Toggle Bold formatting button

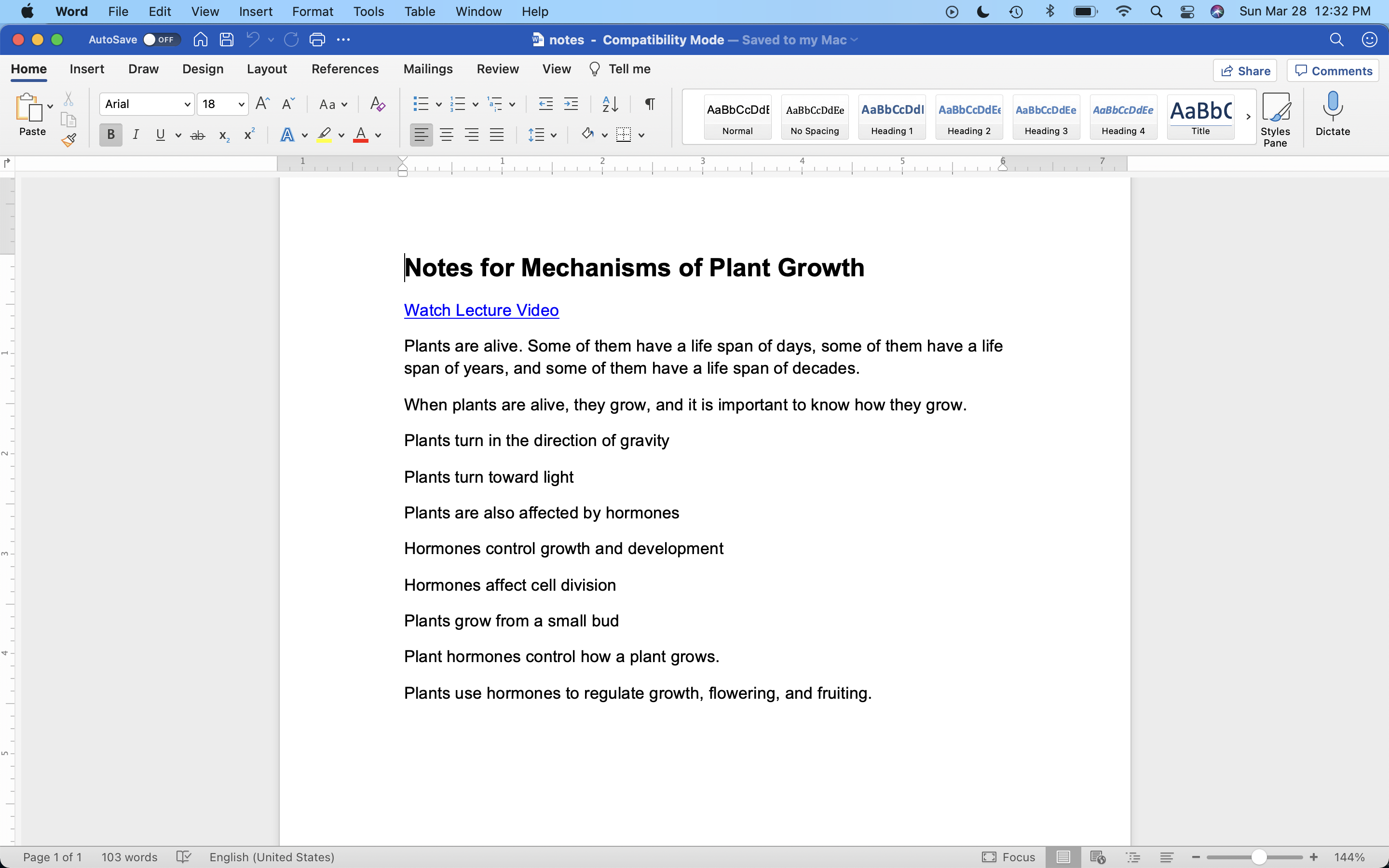[x=111, y=136]
